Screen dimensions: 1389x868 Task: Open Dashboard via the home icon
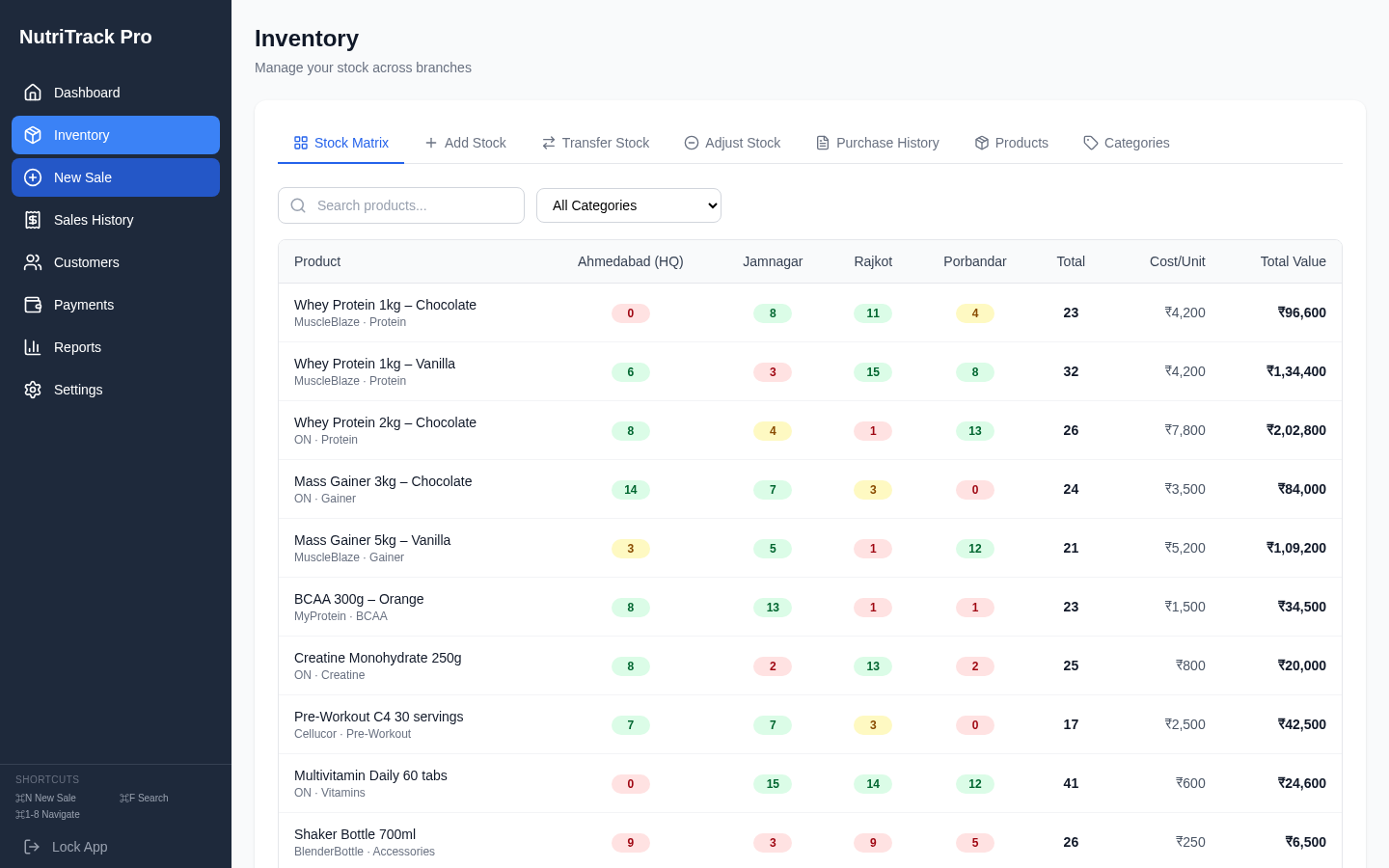pos(33,93)
